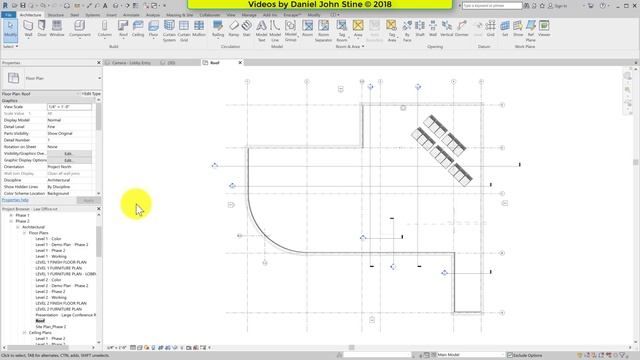Choose the Curtain System tool
Viewport: 640px width, 360px height.
pos(169,31)
